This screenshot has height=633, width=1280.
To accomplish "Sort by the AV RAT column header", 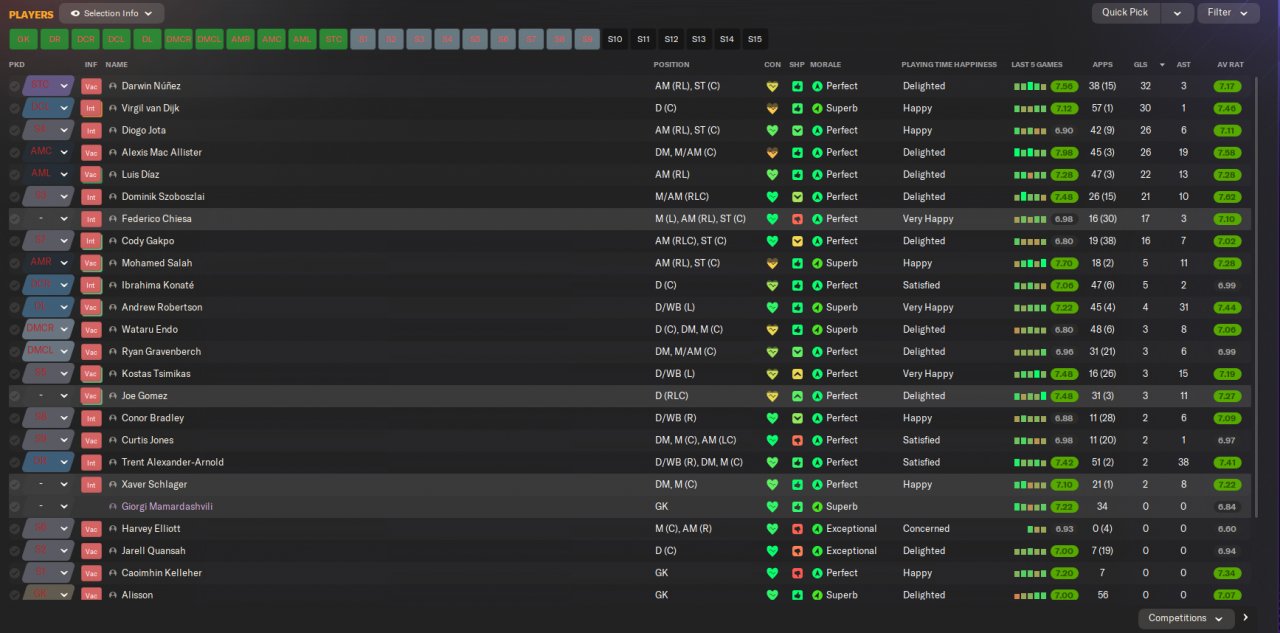I will coord(1230,64).
